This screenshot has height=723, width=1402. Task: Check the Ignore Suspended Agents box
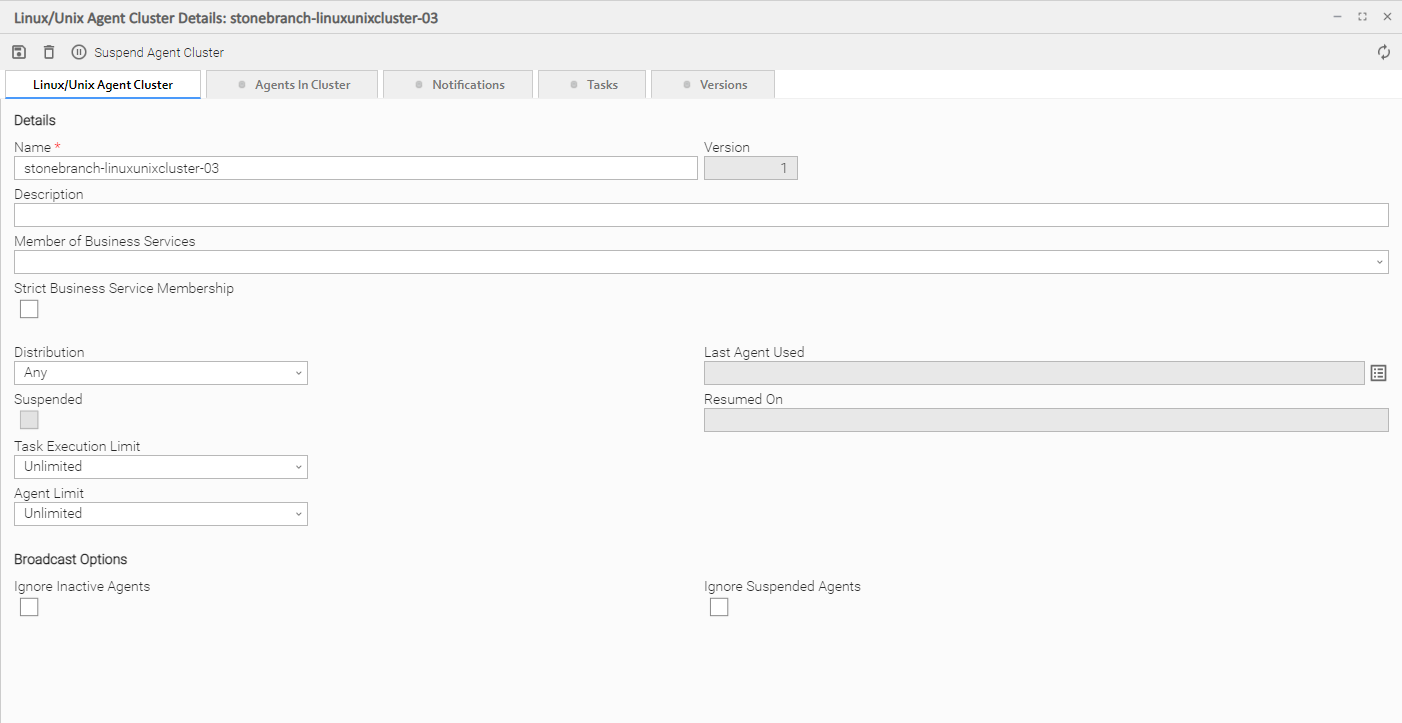click(x=719, y=607)
